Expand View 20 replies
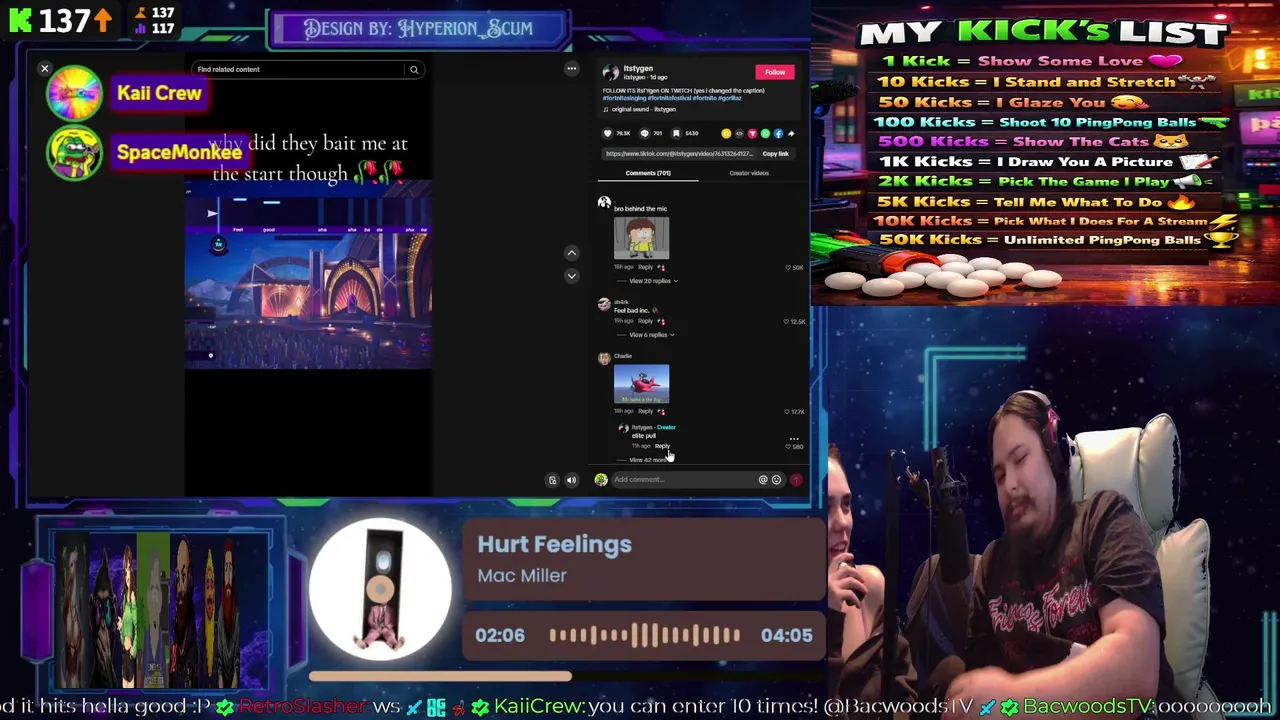 click(x=652, y=281)
